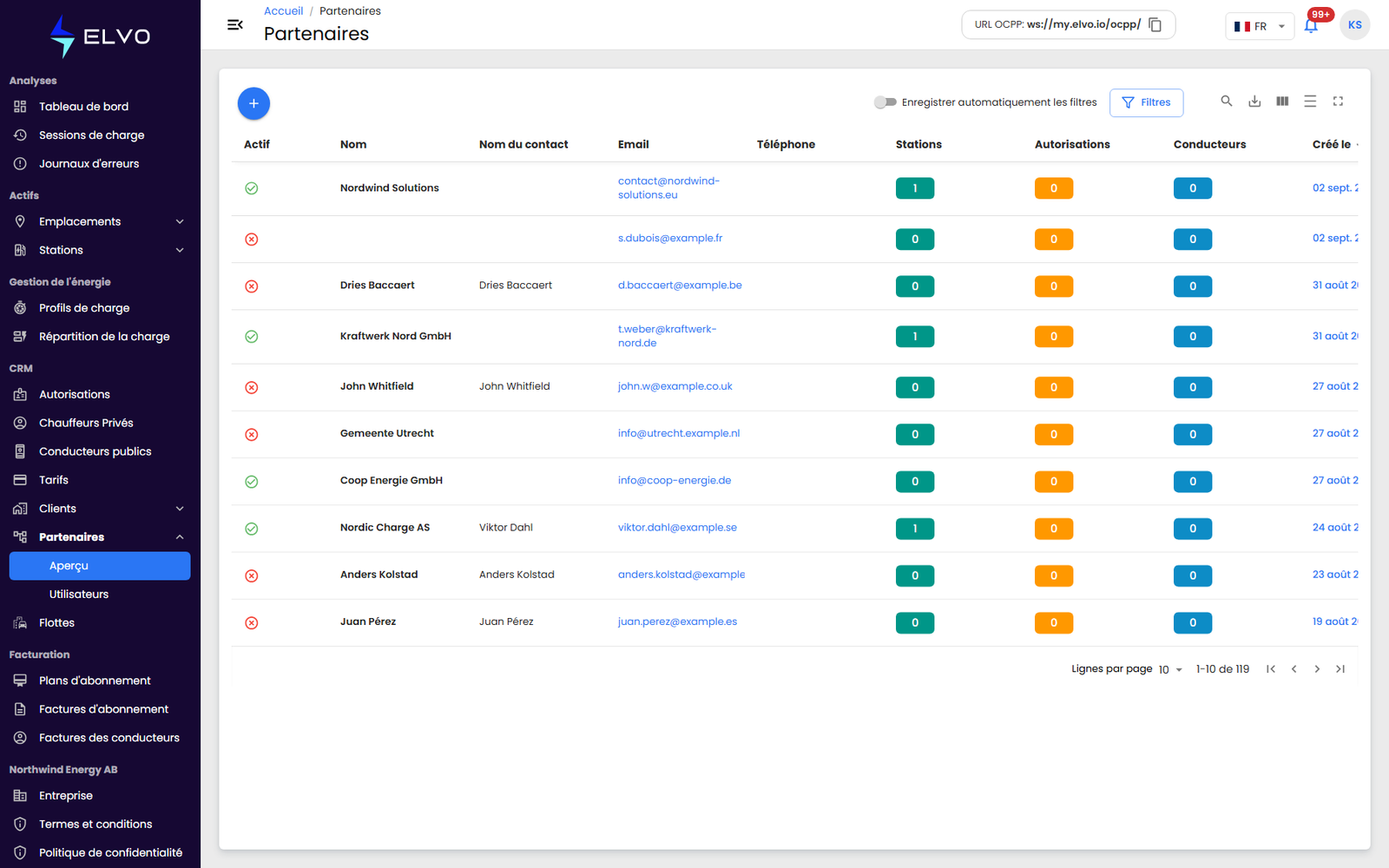1389x868 pixels.
Task: Expand the Stations sidebar section
Action: 100,250
